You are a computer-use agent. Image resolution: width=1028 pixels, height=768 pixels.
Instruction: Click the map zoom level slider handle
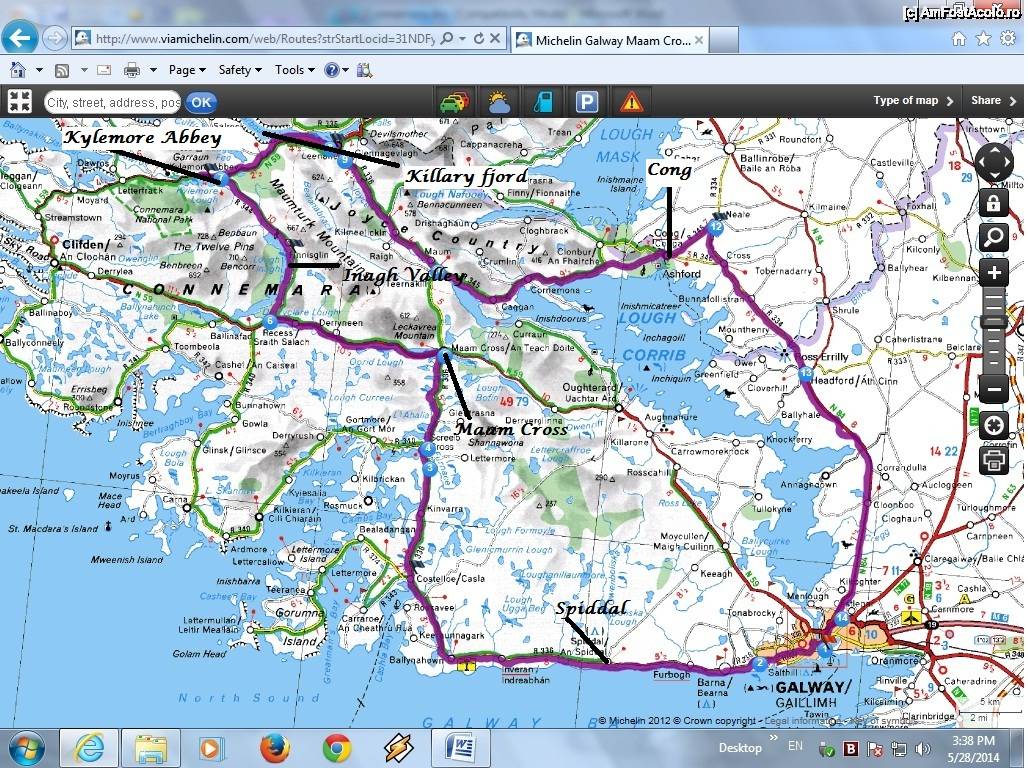click(993, 322)
